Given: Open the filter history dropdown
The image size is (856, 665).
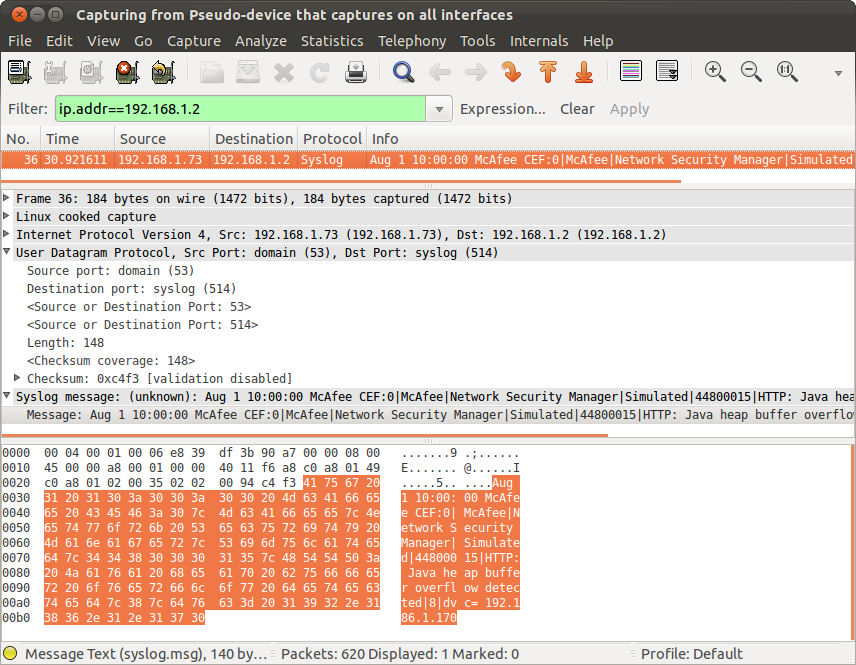Looking at the screenshot, I should (x=438, y=108).
